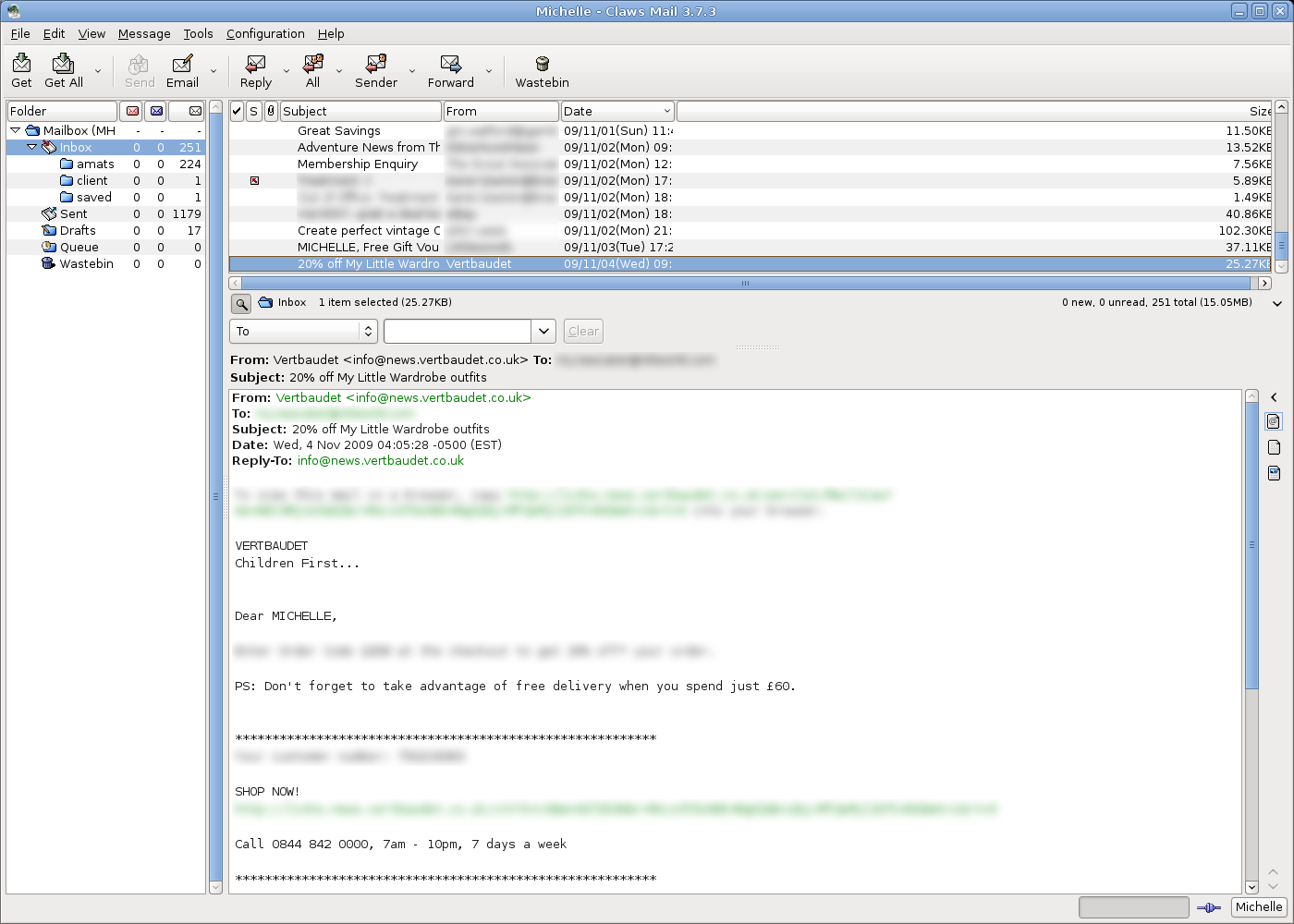Open the Help menu
The height and width of the screenshot is (924, 1294).
point(331,33)
